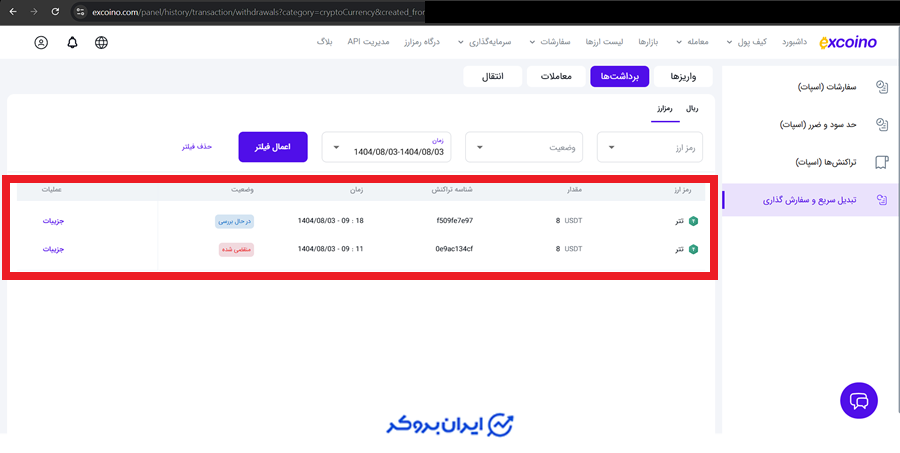Open the بلاگ menu item
This screenshot has width=900, height=453.
[x=325, y=42]
